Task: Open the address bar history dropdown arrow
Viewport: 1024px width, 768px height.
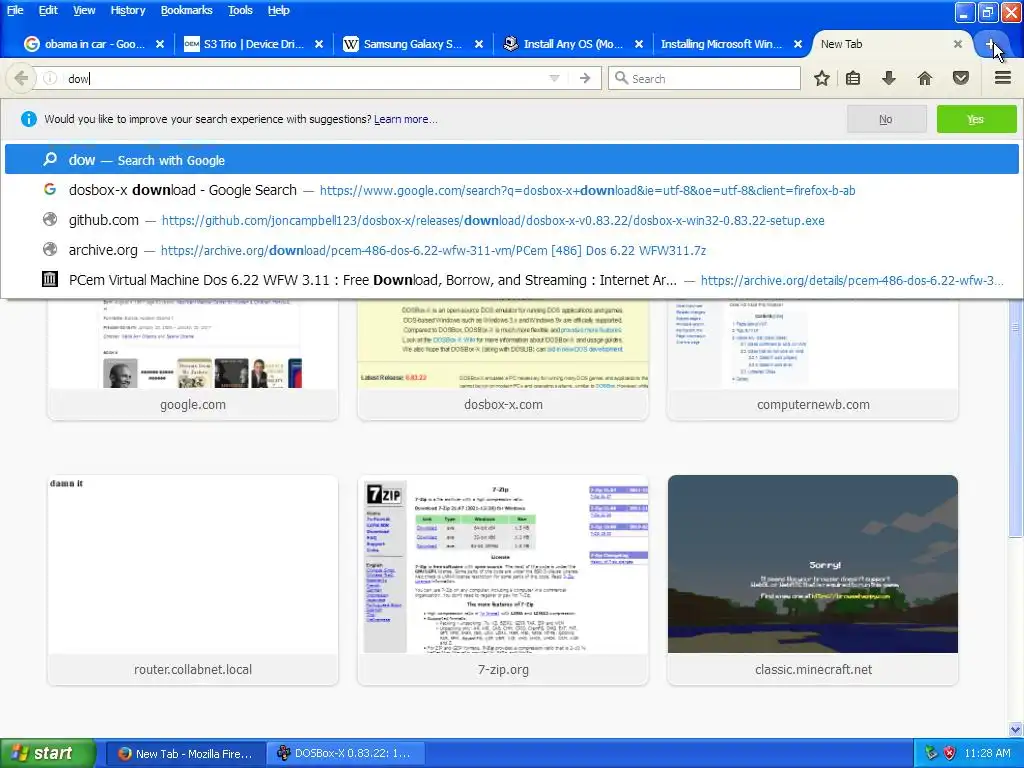Action: pos(554,78)
